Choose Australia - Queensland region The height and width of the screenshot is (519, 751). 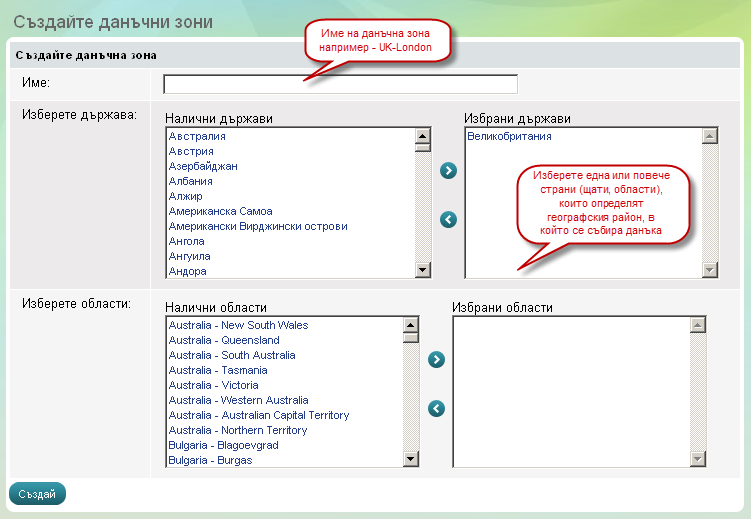[x=224, y=340]
